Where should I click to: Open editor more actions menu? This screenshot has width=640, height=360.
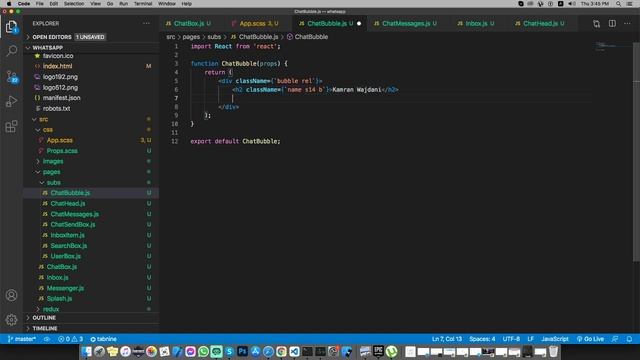coord(627,24)
